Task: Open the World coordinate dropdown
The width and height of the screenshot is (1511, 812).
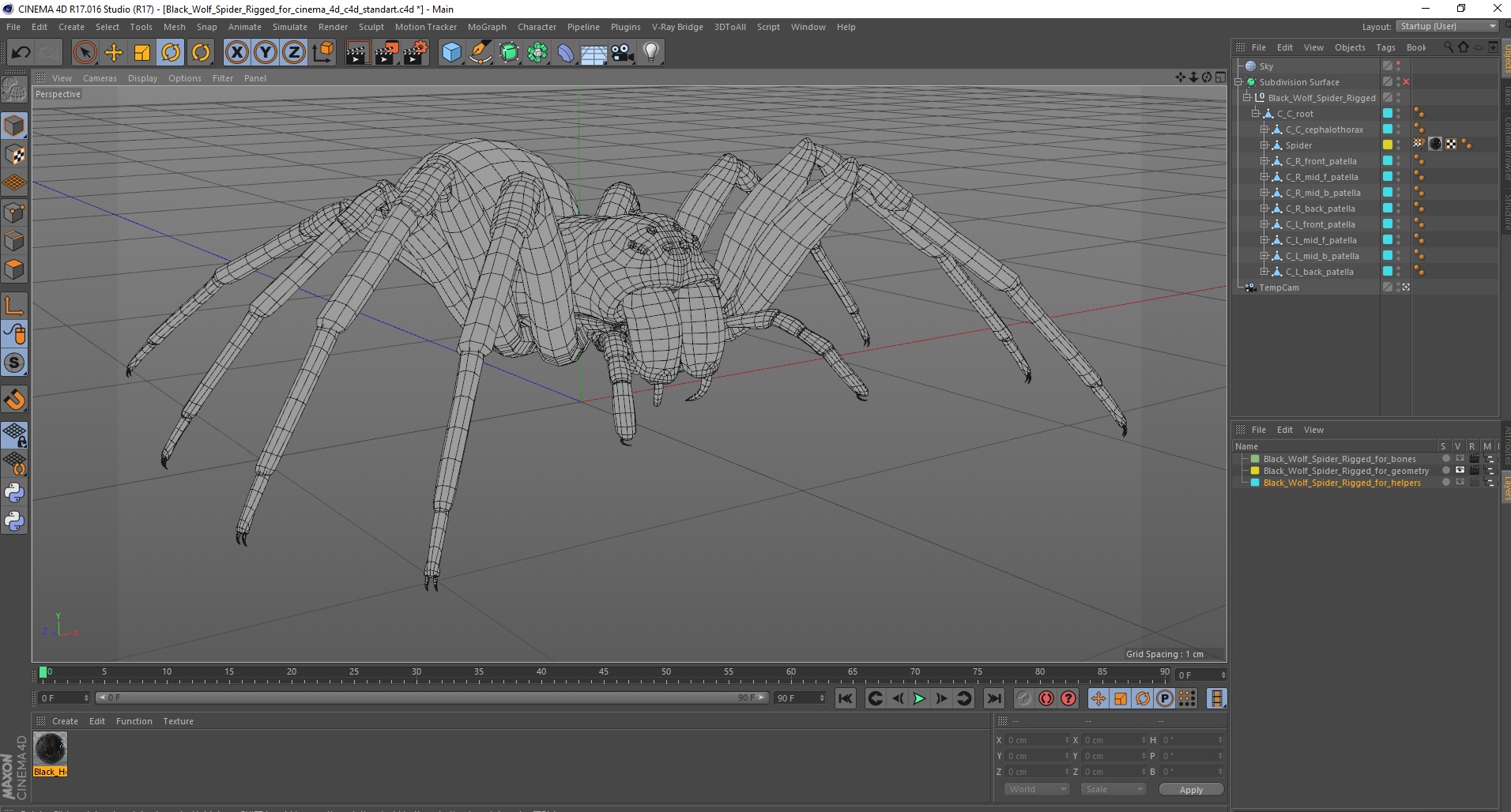Action: click(1037, 789)
